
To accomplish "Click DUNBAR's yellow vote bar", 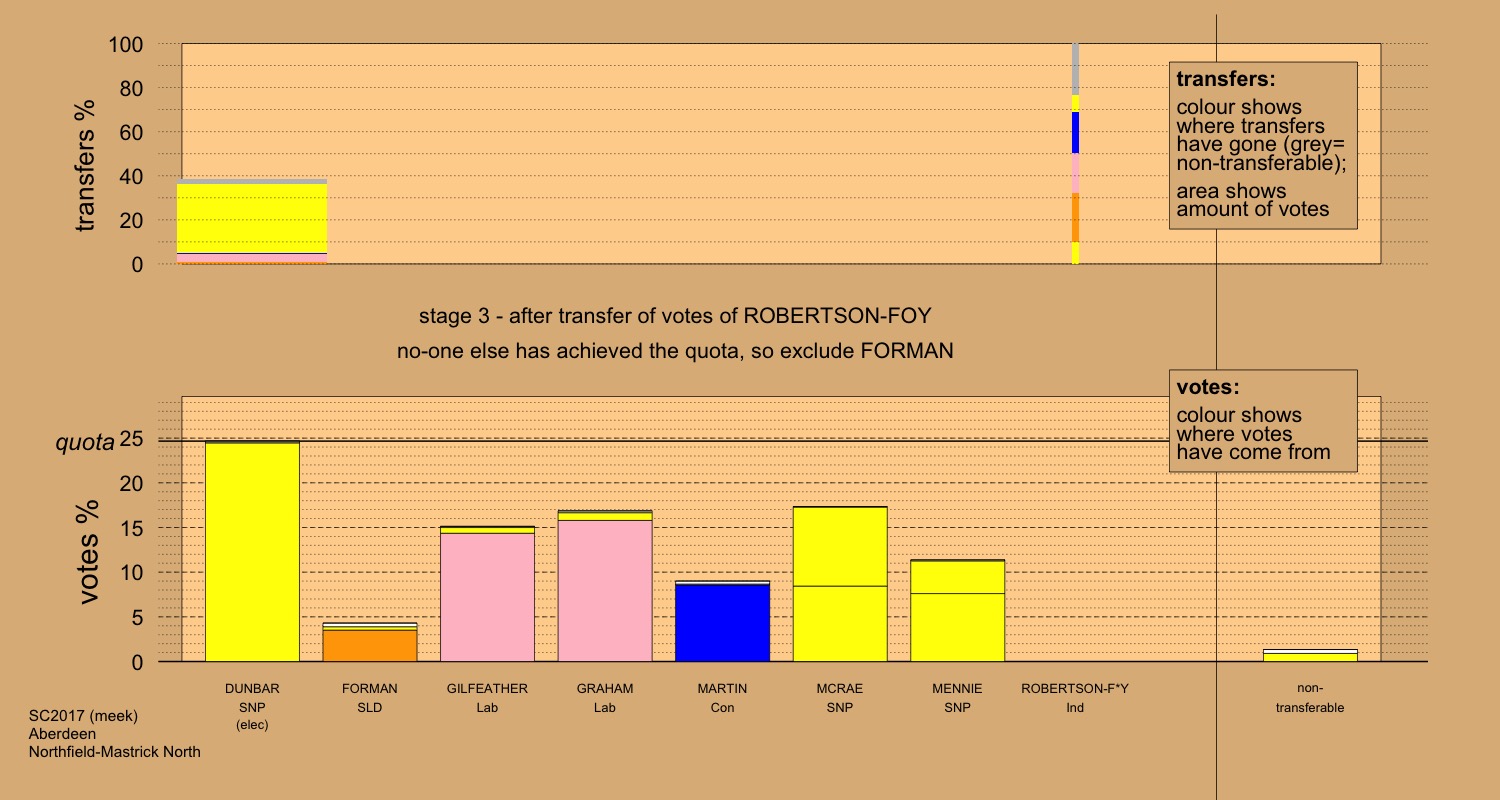I will [x=252, y=552].
